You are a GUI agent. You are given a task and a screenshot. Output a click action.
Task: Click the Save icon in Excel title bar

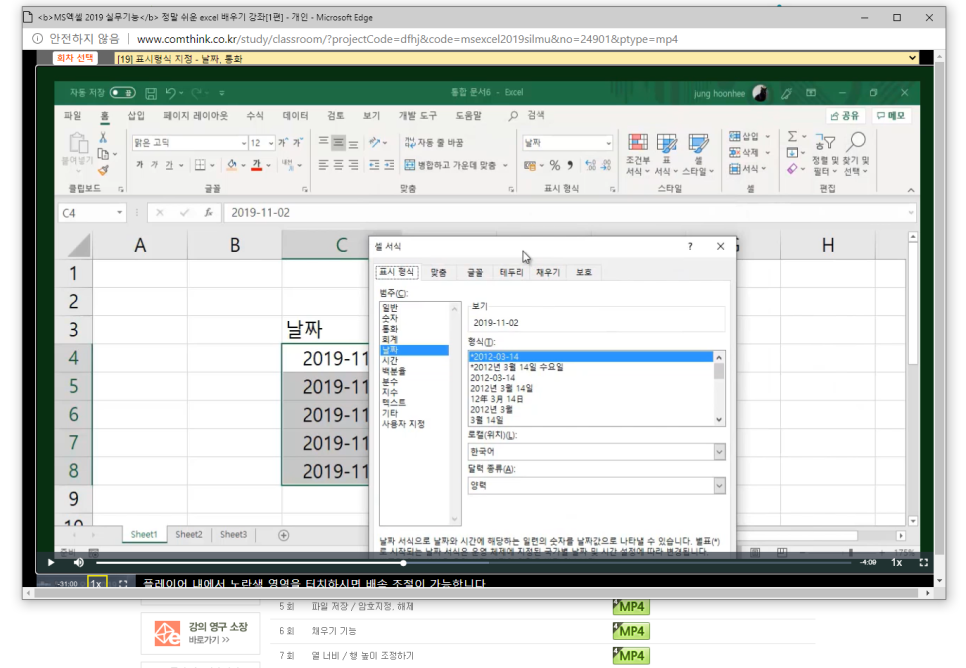[151, 93]
